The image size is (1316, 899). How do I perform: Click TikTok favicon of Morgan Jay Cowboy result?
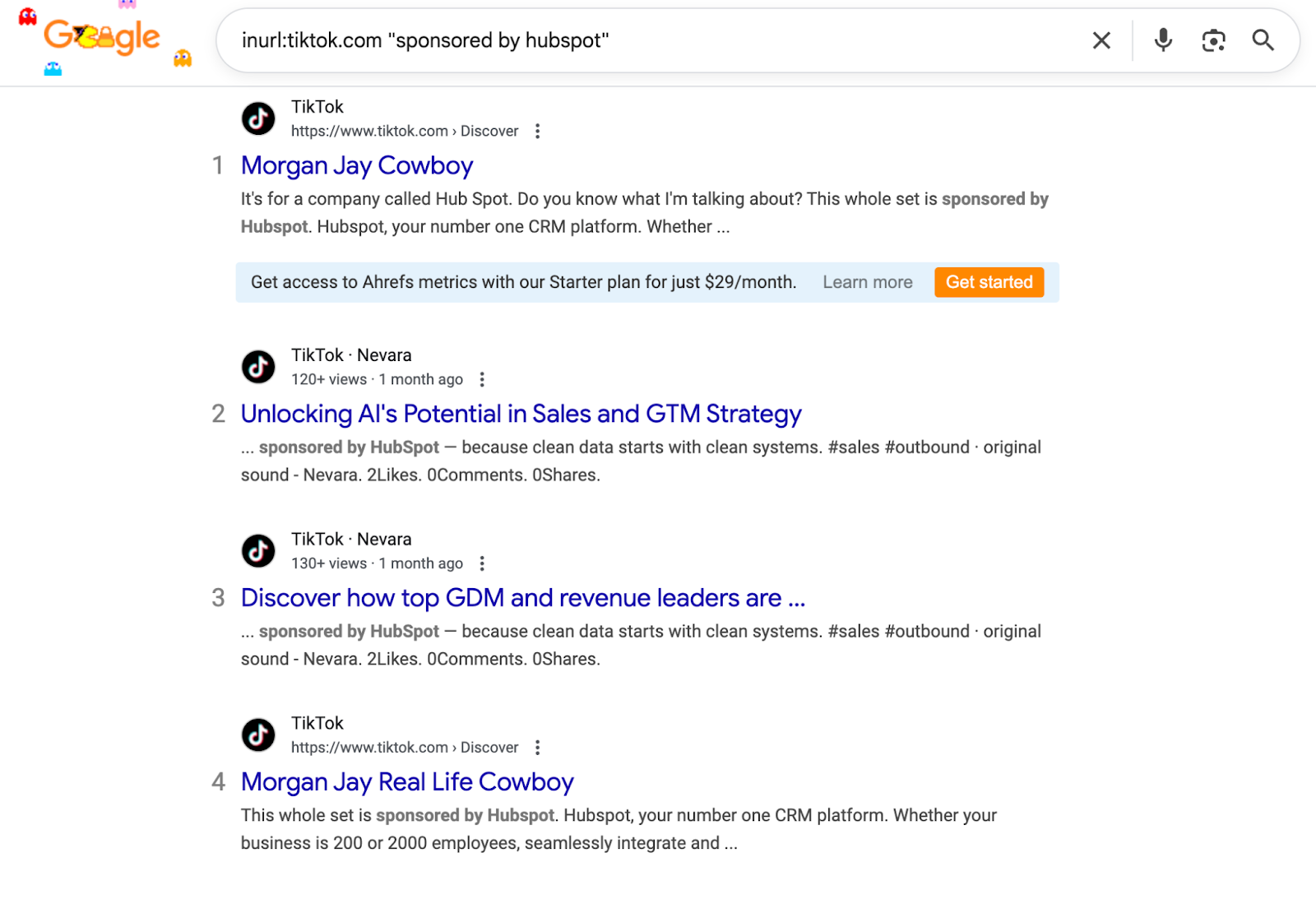[258, 118]
